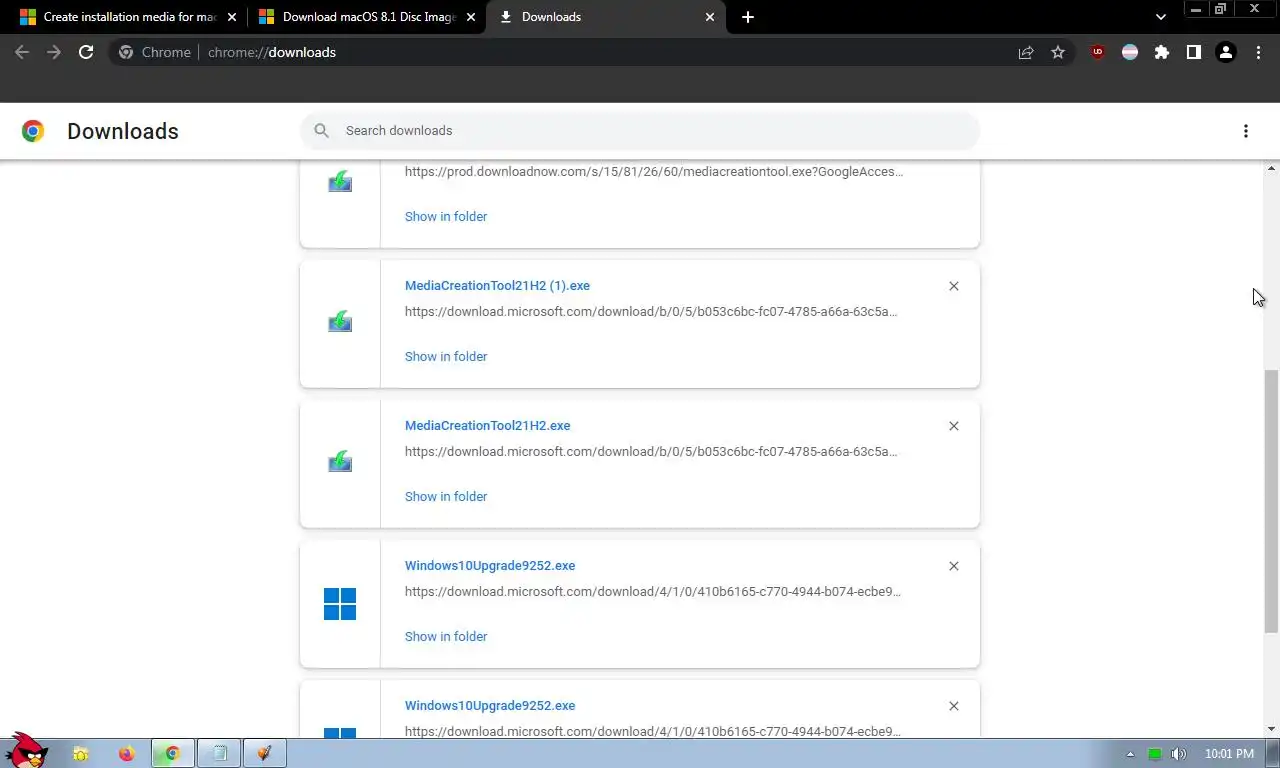The image size is (1280, 768).
Task: Open first Windows10Upgrade9252.exe file link
Action: pyautogui.click(x=490, y=565)
